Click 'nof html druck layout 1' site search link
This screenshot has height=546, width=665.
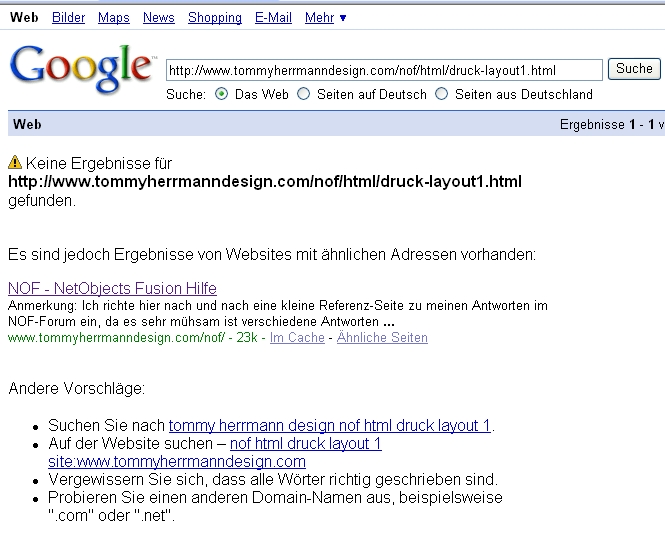tap(305, 443)
